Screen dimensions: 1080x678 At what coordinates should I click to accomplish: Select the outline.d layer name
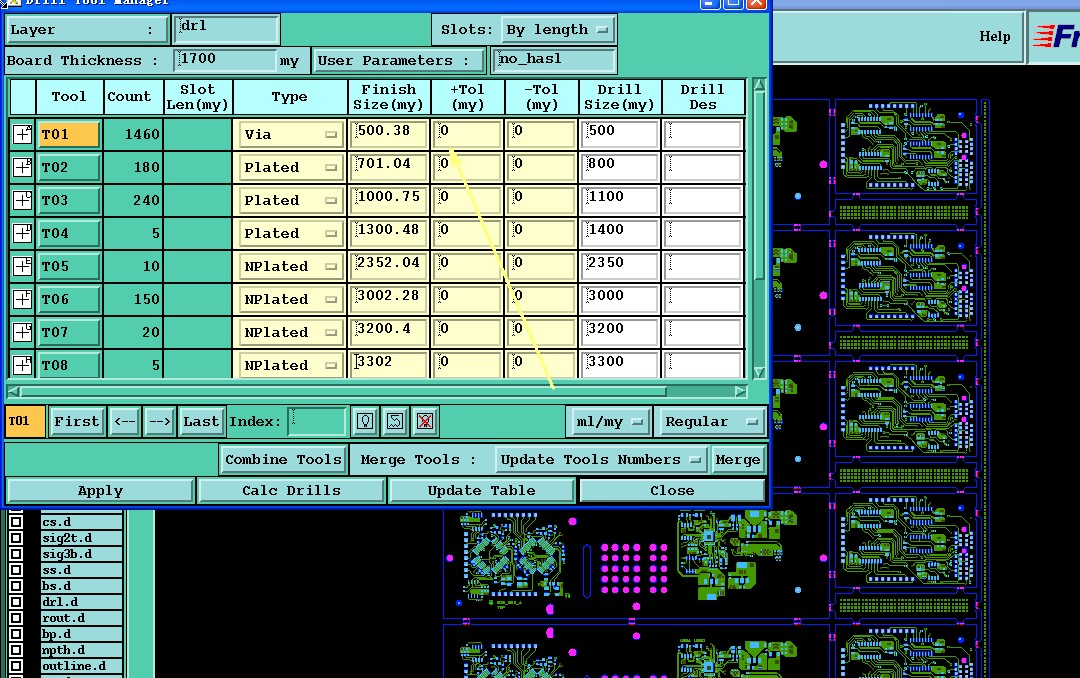point(81,666)
